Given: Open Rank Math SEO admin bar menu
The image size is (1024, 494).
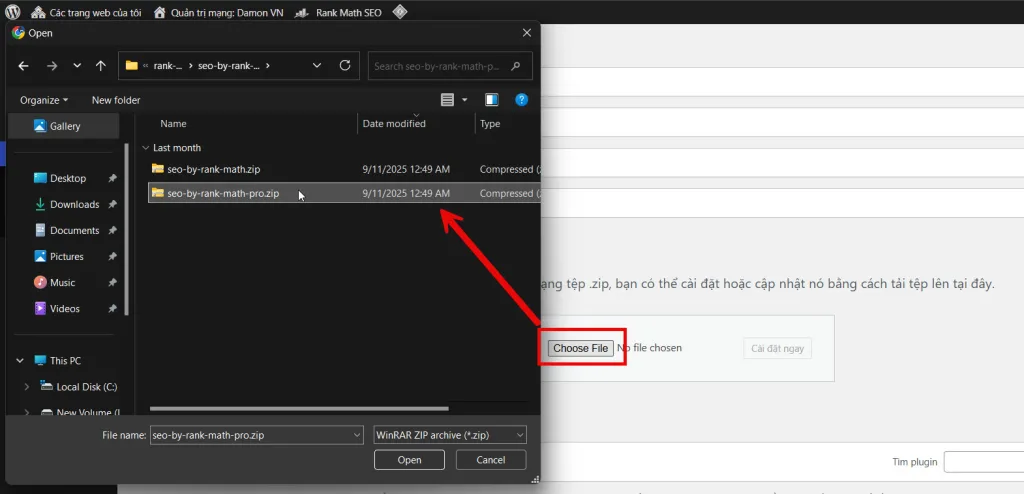Looking at the screenshot, I should tap(334, 12).
